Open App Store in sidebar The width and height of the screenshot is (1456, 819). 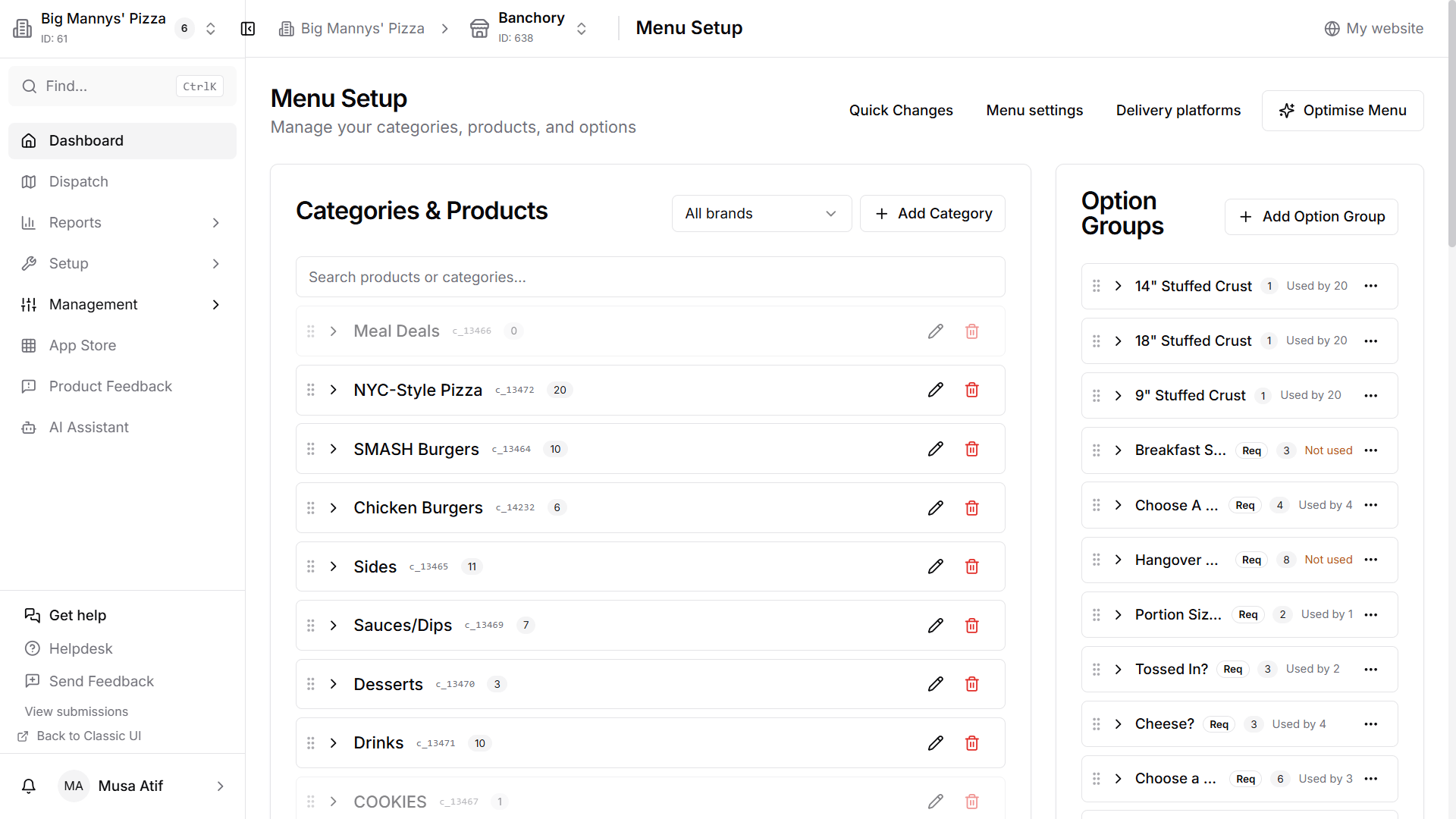(122, 346)
